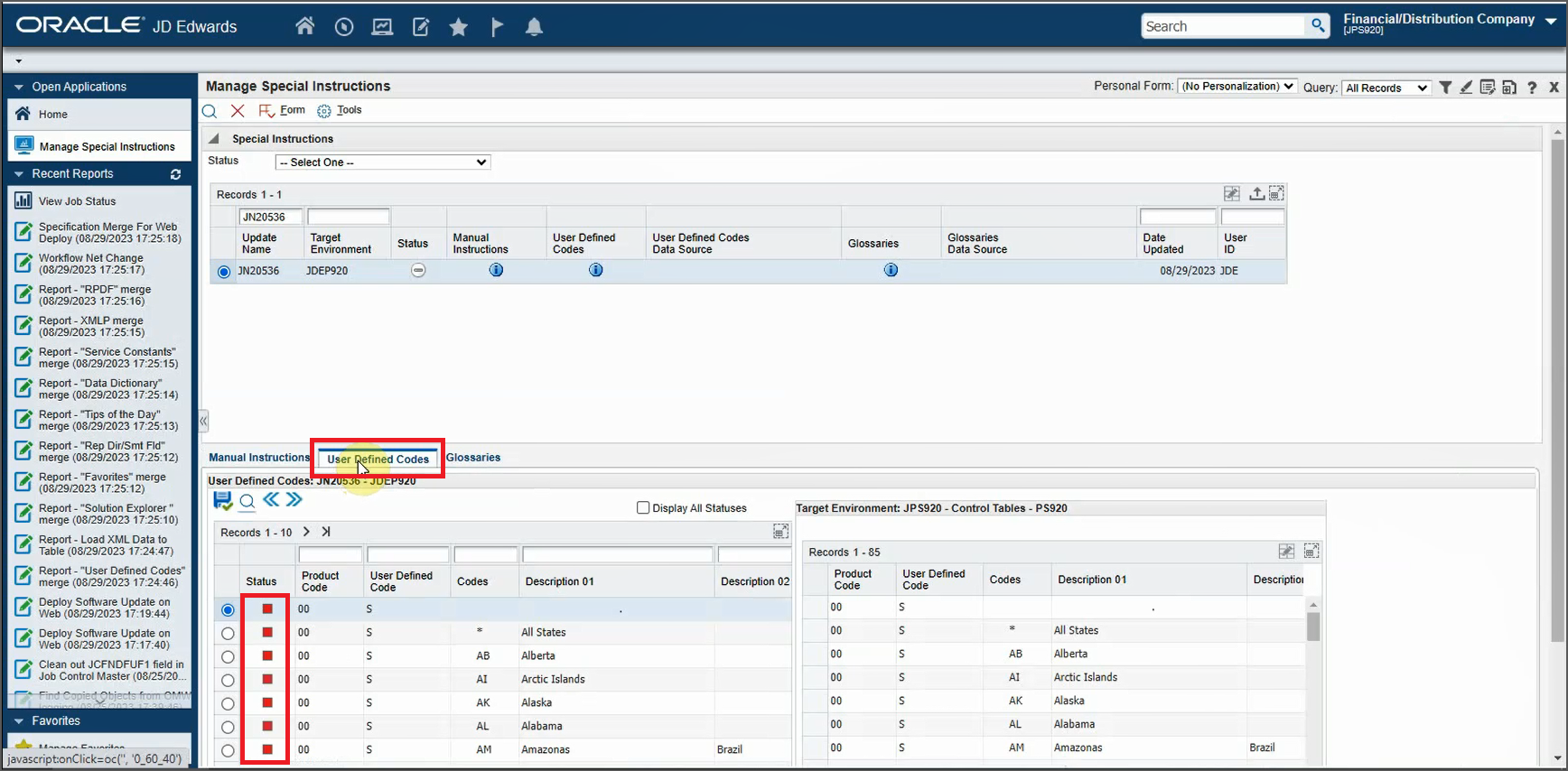Click the export grid arrow icon
This screenshot has width=1568, height=771.
[1256, 193]
